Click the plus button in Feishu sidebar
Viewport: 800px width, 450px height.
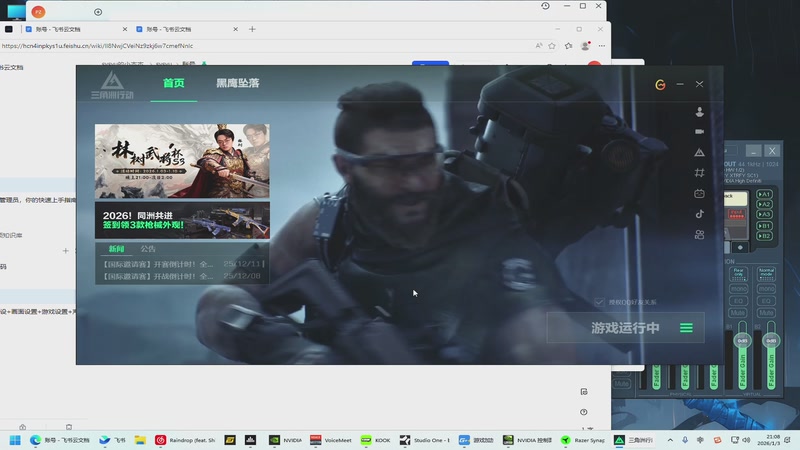point(65,251)
